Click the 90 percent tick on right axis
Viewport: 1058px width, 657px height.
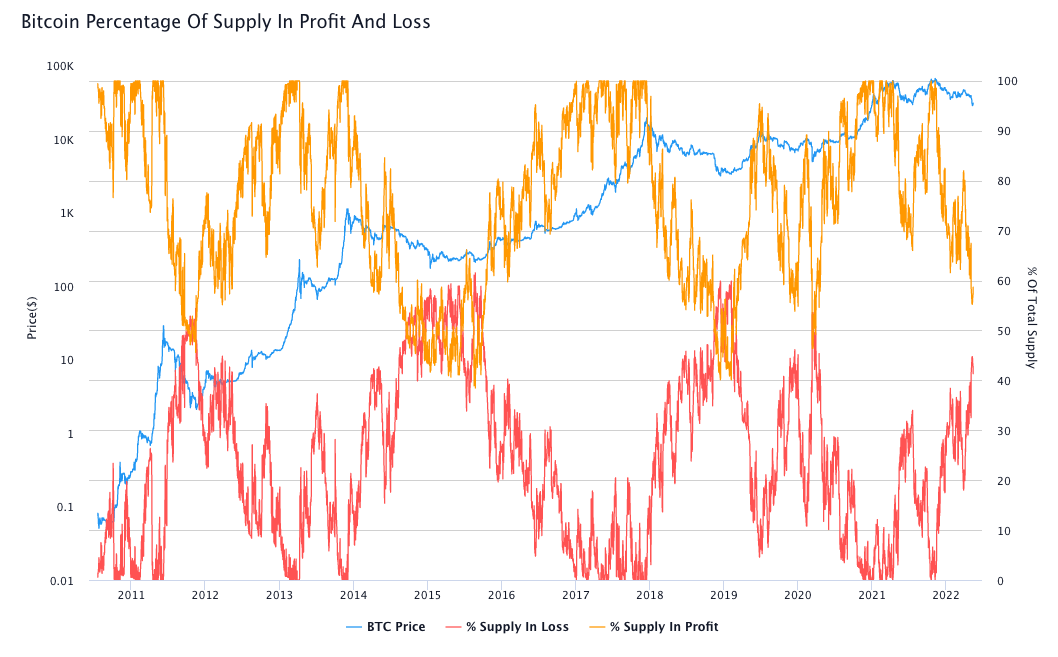tap(1004, 131)
